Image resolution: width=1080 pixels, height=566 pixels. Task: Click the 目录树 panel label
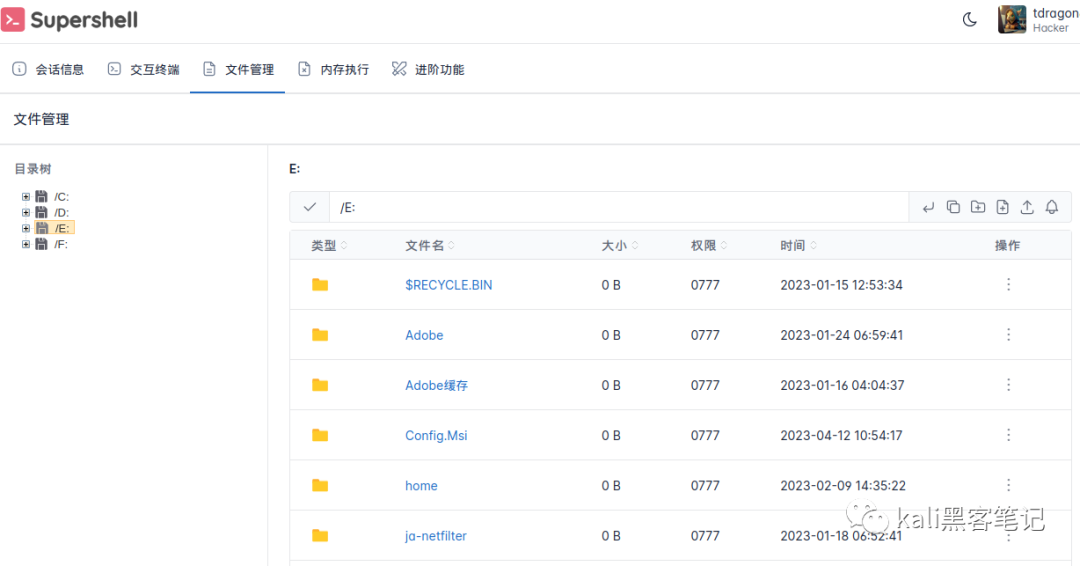(33, 169)
